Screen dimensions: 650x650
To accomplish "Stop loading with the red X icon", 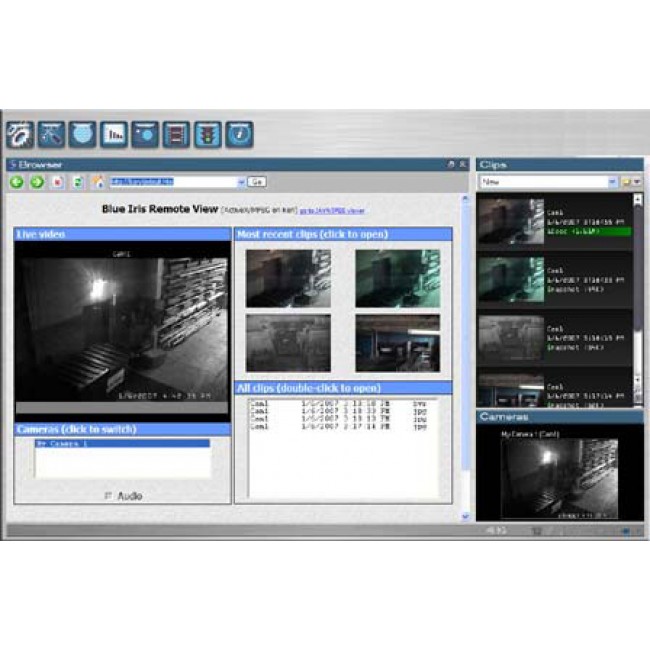I will click(58, 182).
